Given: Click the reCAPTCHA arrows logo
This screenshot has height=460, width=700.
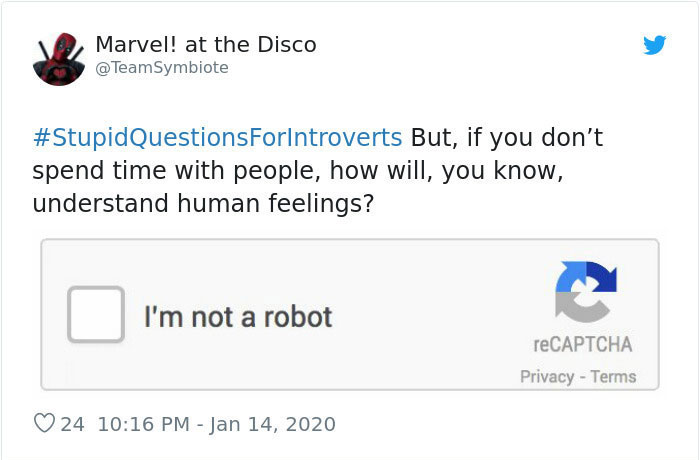Looking at the screenshot, I should [x=585, y=292].
